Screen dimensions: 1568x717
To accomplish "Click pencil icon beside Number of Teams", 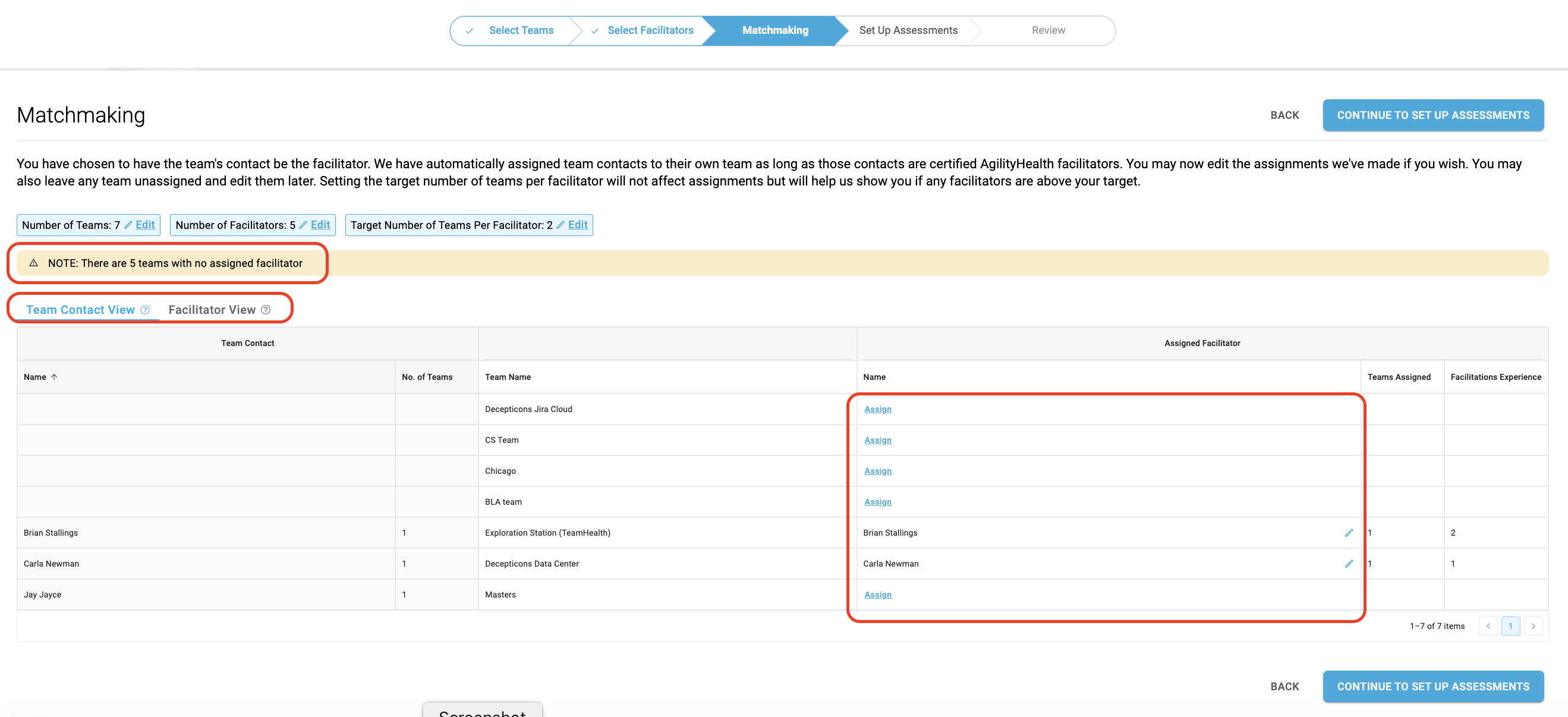I will [128, 225].
